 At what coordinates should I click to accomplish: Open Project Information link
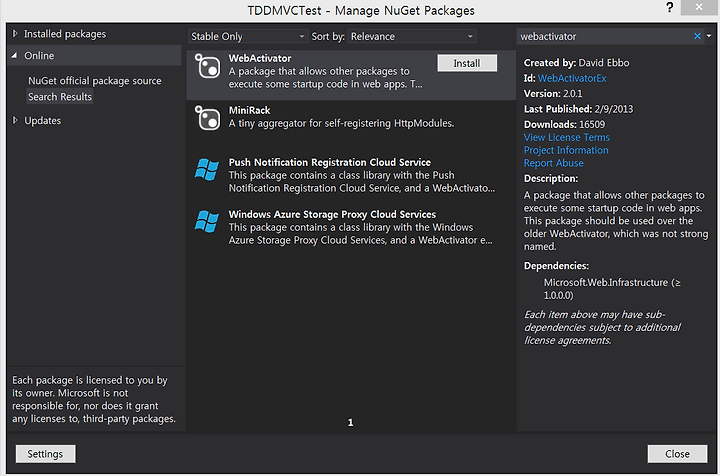tap(566, 150)
